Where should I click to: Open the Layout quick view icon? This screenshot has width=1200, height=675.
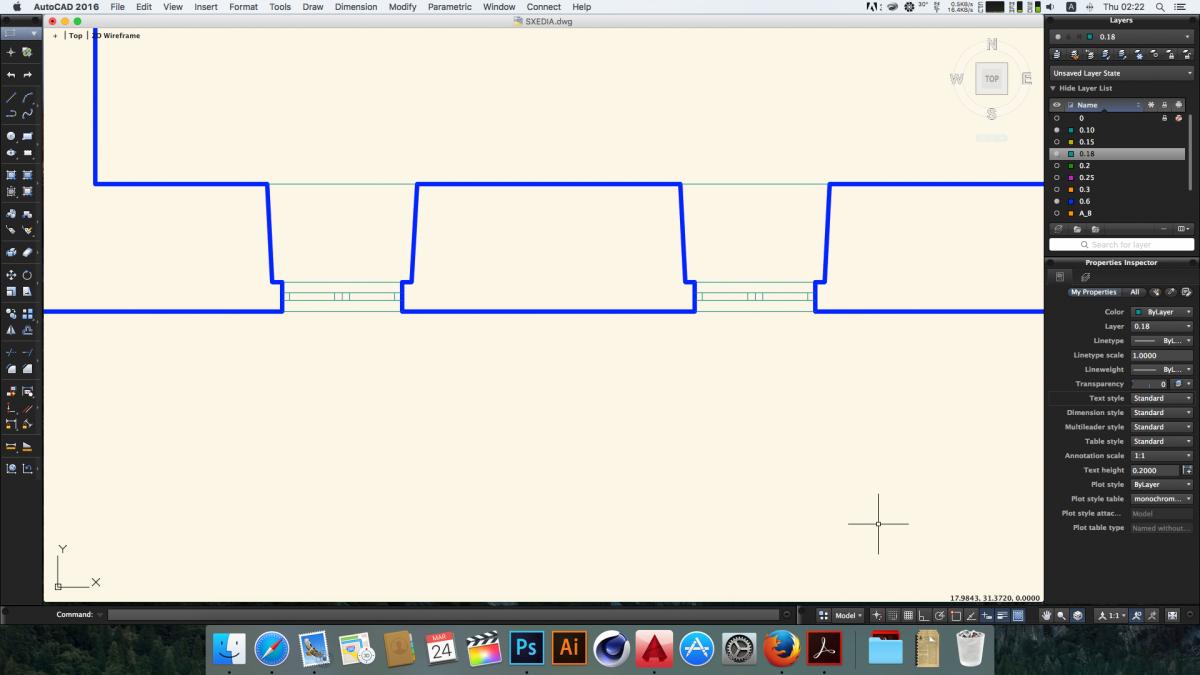coord(823,615)
